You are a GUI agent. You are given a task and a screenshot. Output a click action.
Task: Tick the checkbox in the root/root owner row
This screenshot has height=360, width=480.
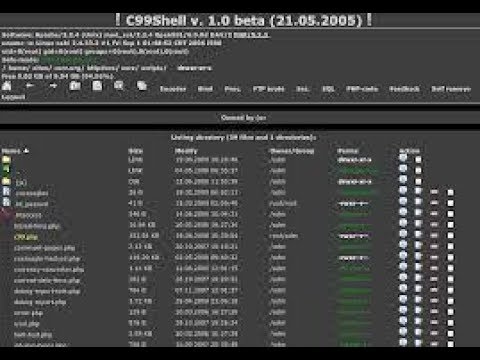pyautogui.click(x=450, y=203)
